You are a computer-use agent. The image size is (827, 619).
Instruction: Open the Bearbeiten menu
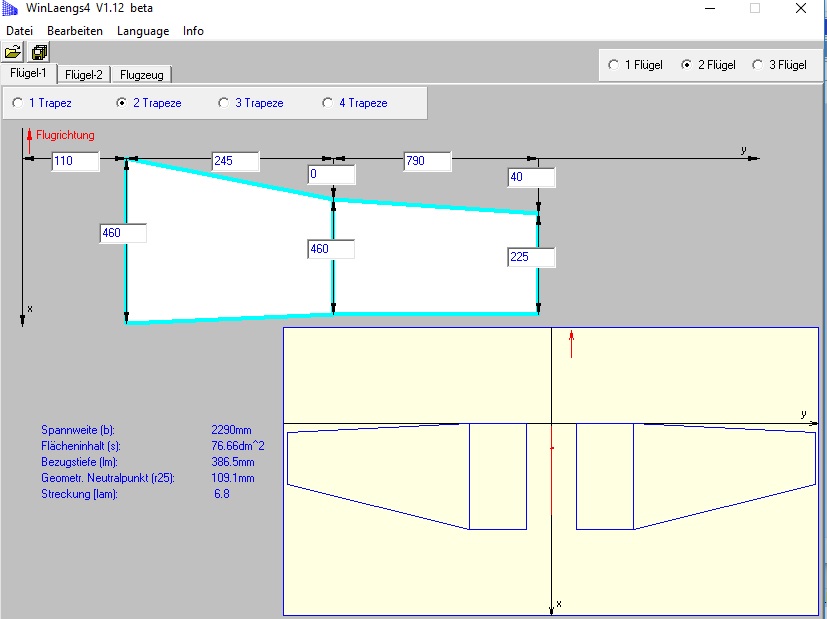pyautogui.click(x=75, y=31)
